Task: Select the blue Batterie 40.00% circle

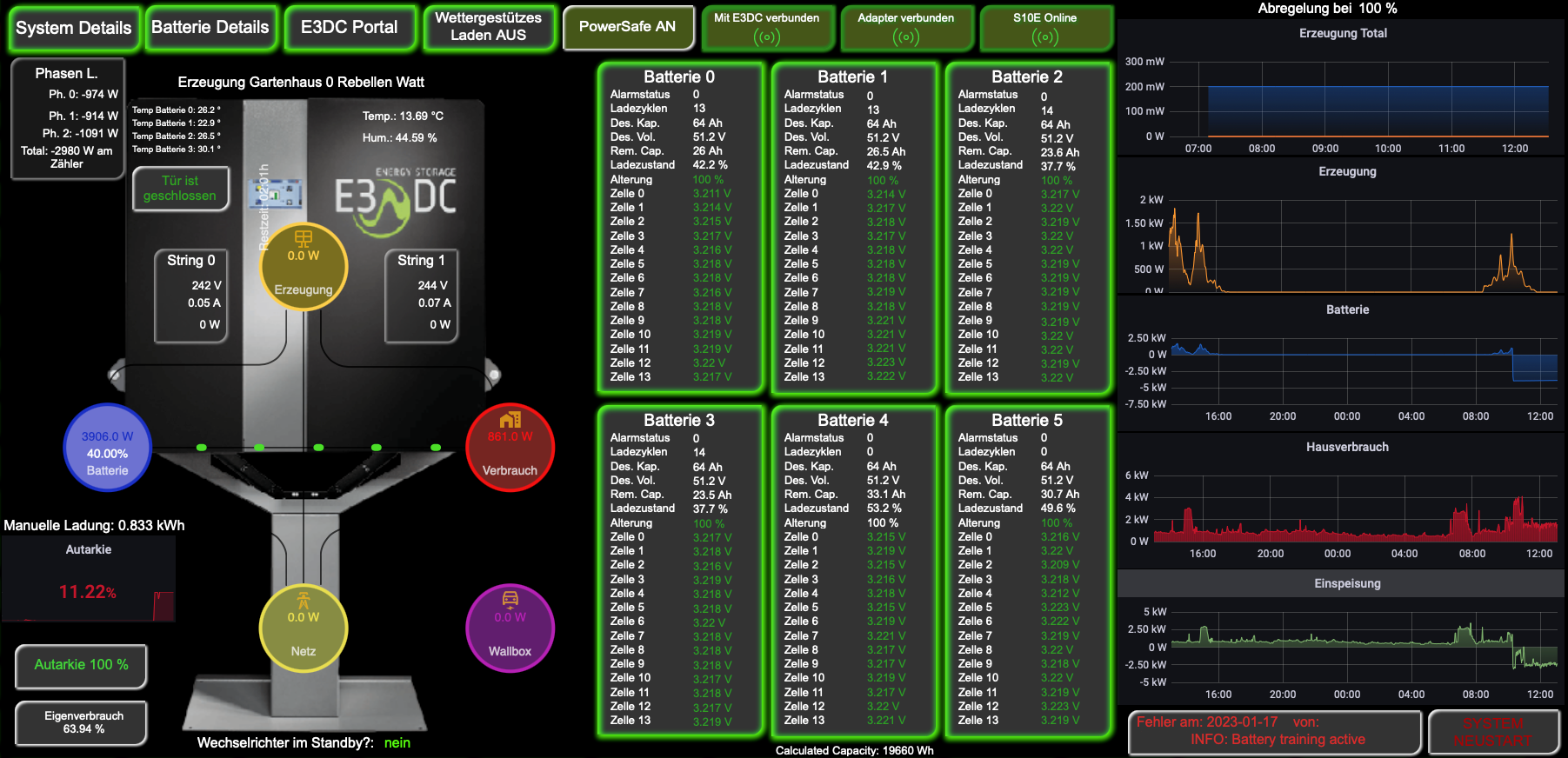Action: click(x=108, y=448)
